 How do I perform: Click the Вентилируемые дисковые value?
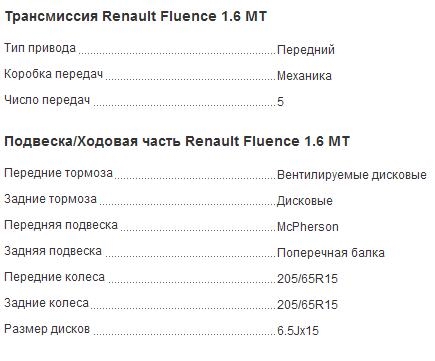(352, 175)
